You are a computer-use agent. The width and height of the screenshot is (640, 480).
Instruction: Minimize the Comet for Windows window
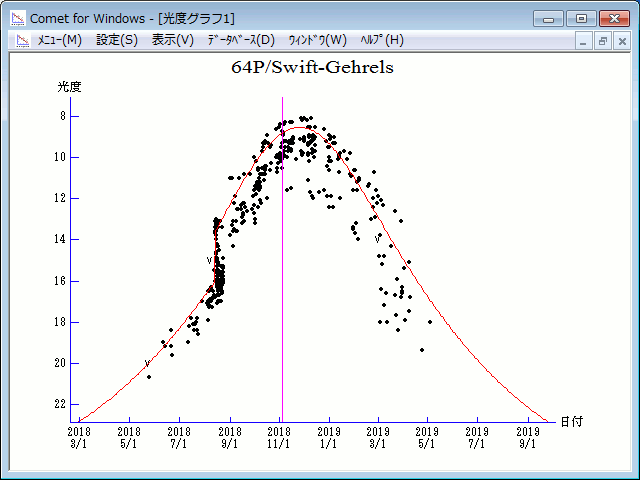548,19
